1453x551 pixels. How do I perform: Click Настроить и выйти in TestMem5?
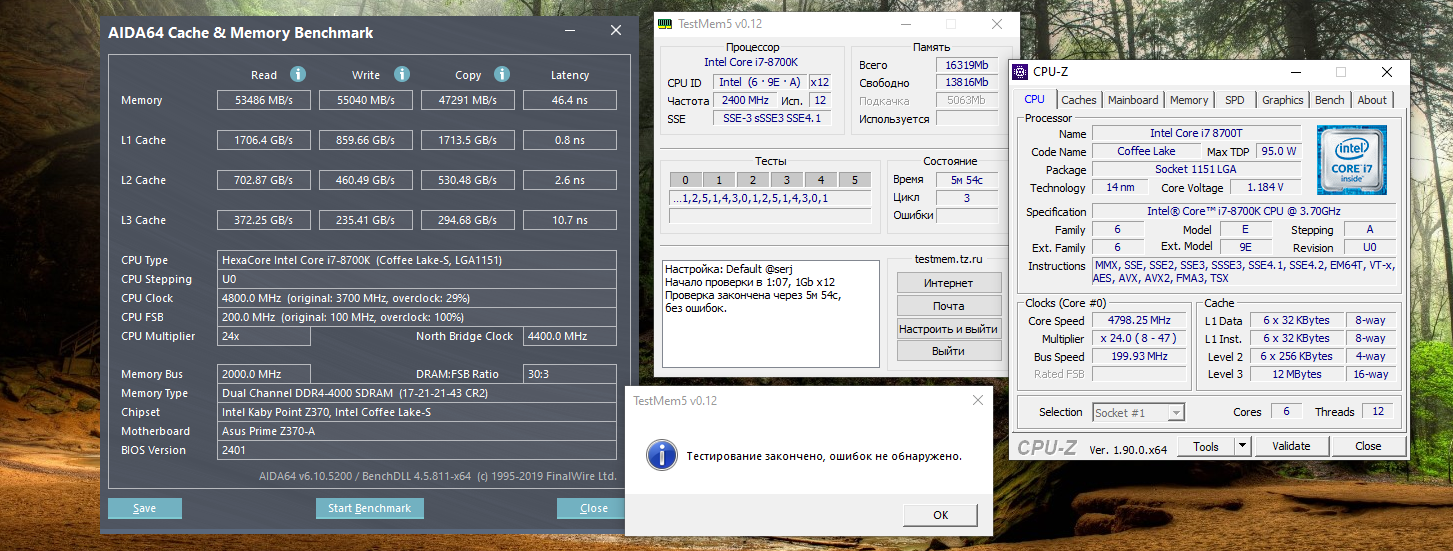point(949,329)
